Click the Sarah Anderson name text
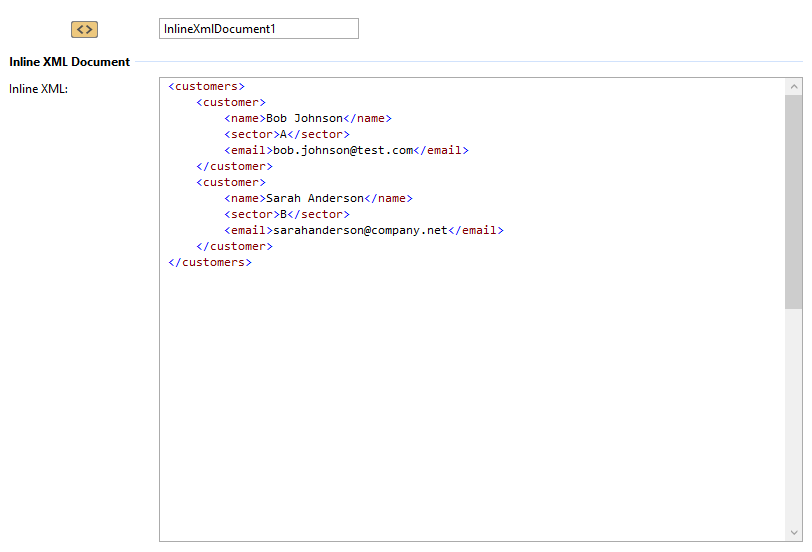 tap(315, 198)
